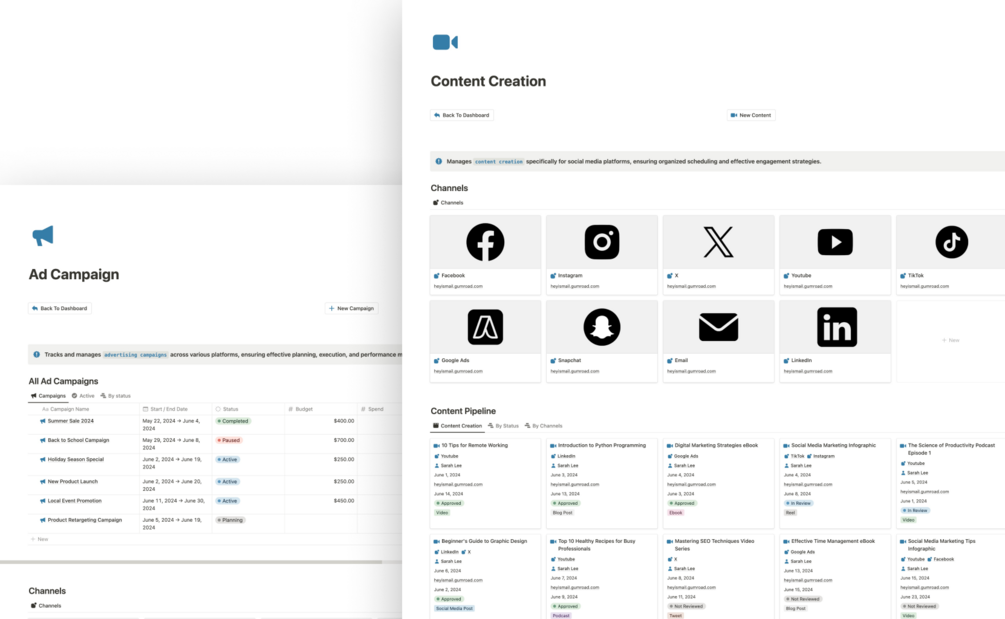Switch to Content Creation pipeline tab
Screen dimensions: 1005x619
[458, 425]
